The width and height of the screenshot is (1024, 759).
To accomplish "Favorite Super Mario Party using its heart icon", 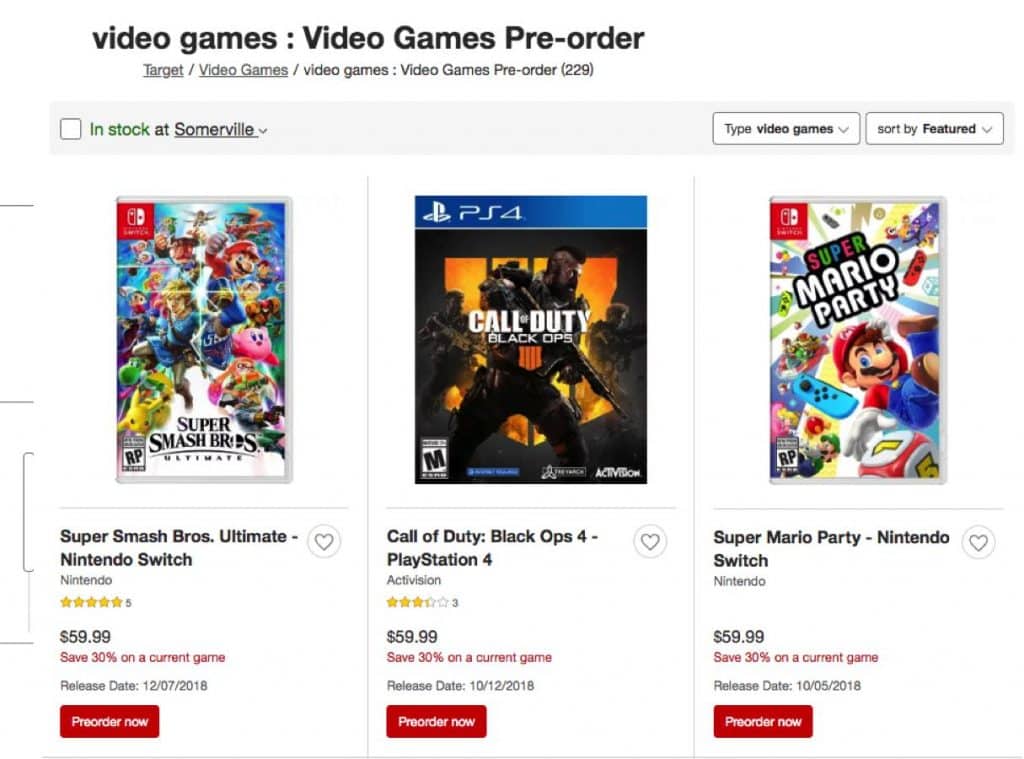I will pos(978,543).
